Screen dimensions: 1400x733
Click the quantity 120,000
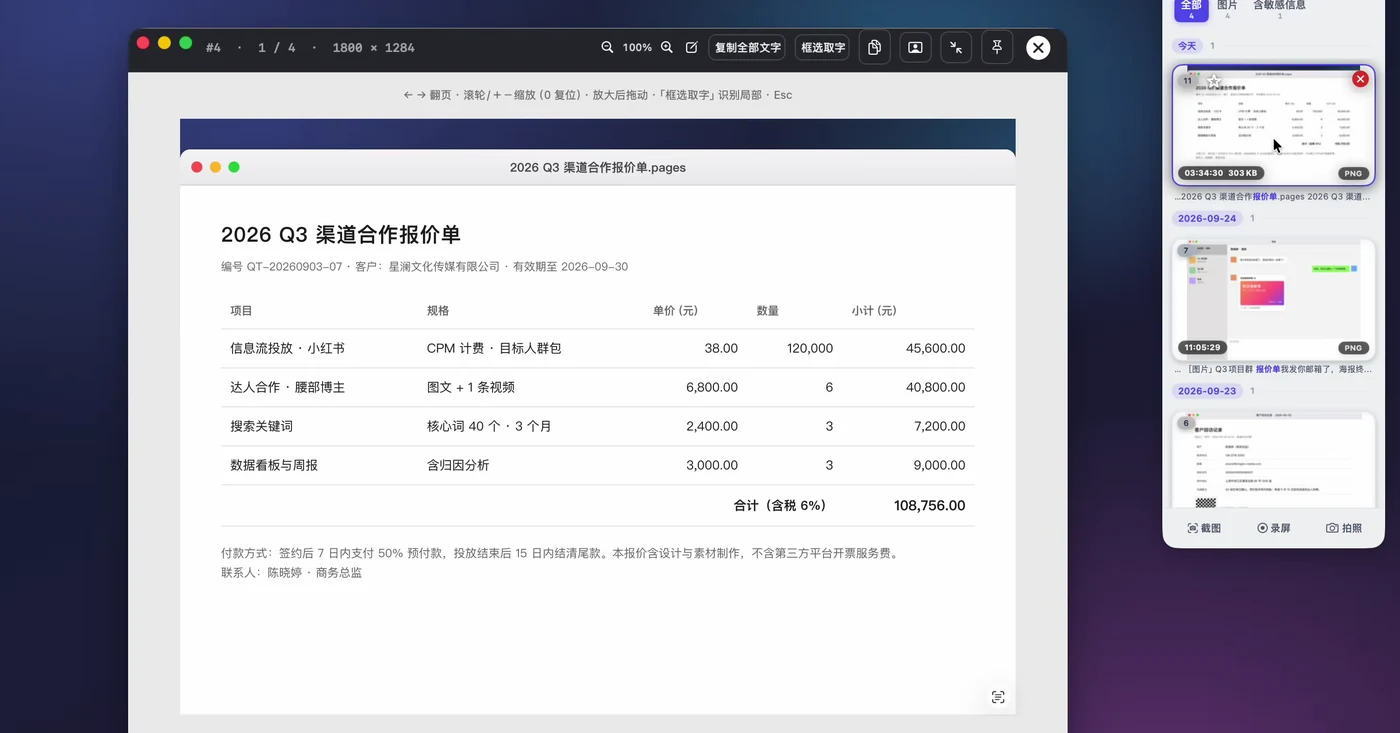pyautogui.click(x=810, y=348)
